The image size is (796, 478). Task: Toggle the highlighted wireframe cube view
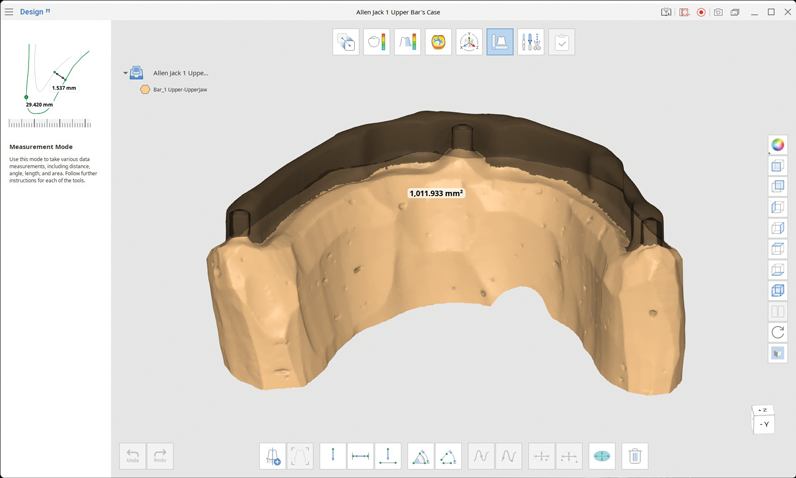pos(777,291)
